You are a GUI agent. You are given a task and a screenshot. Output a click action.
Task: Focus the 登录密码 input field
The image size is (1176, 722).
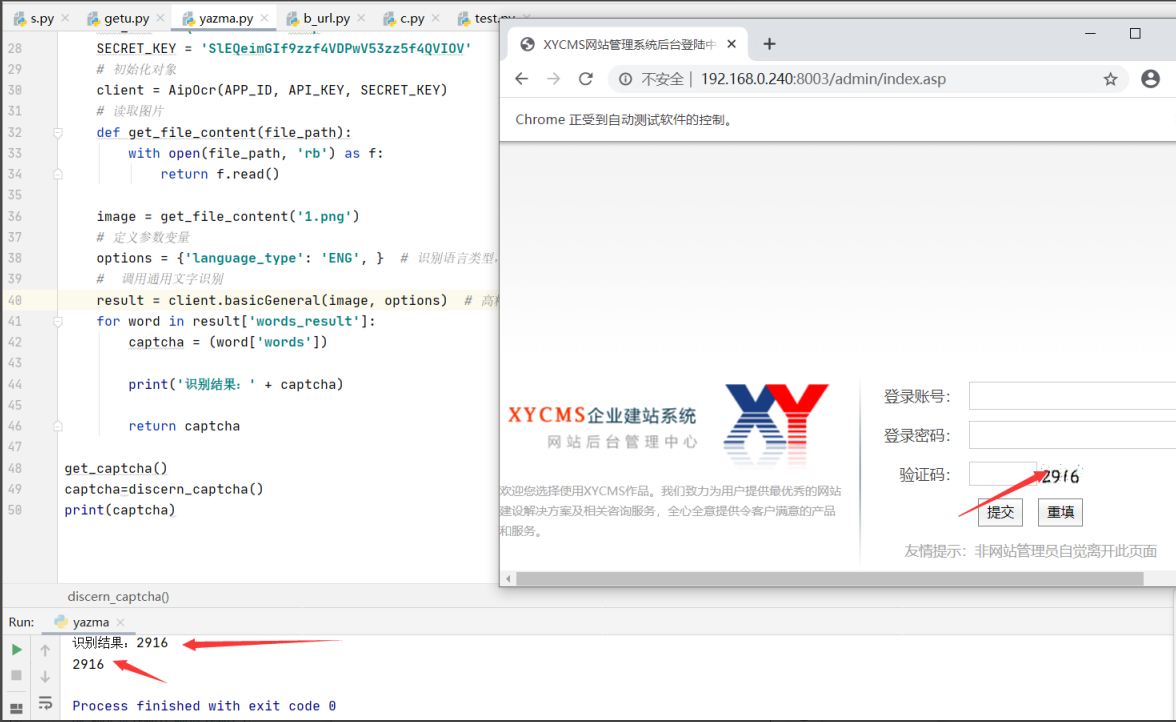pos(1072,435)
